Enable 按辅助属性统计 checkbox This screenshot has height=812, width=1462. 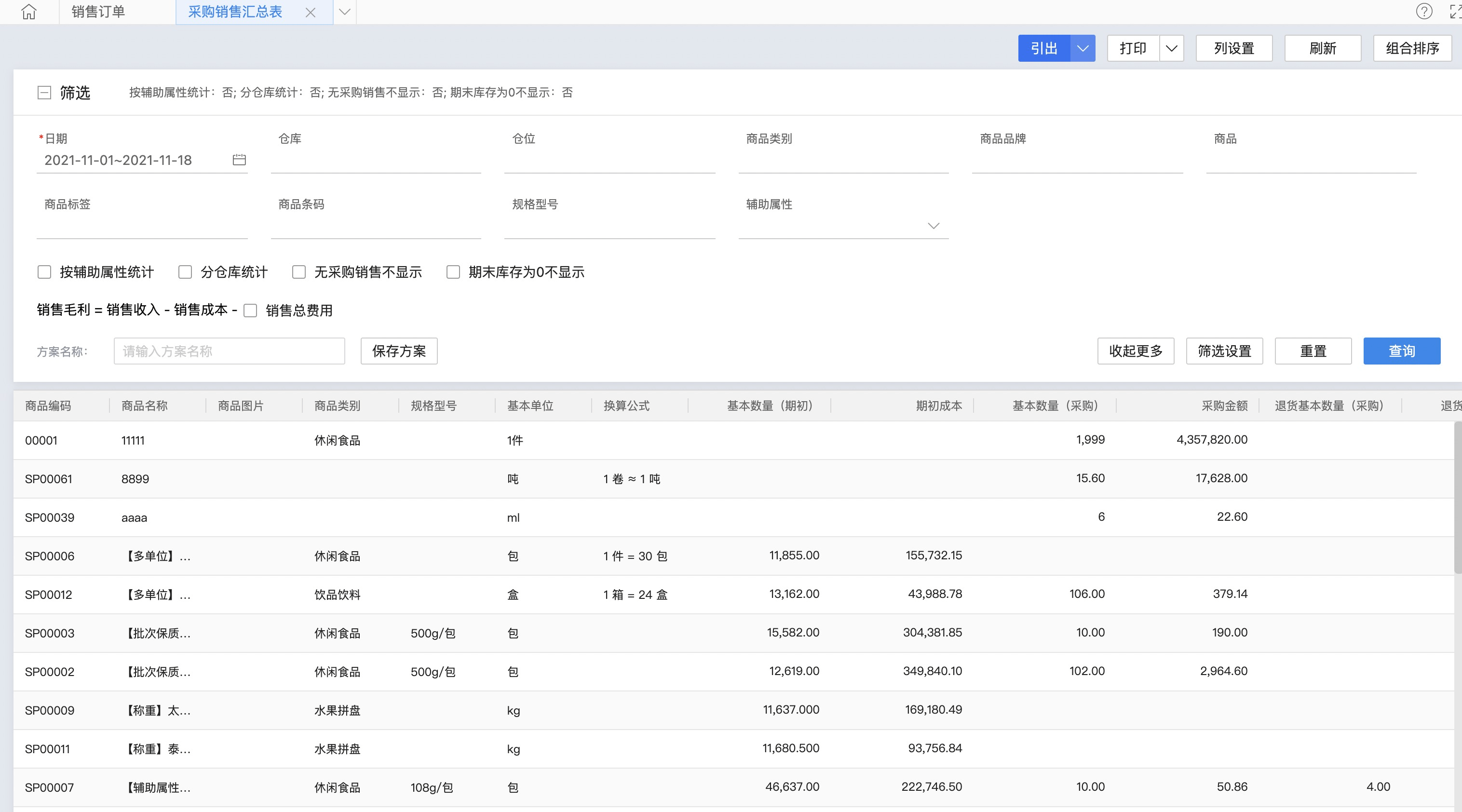point(44,272)
